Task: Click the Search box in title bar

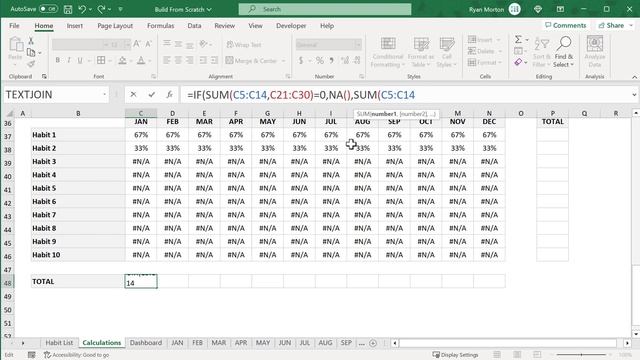Action: 325,9
